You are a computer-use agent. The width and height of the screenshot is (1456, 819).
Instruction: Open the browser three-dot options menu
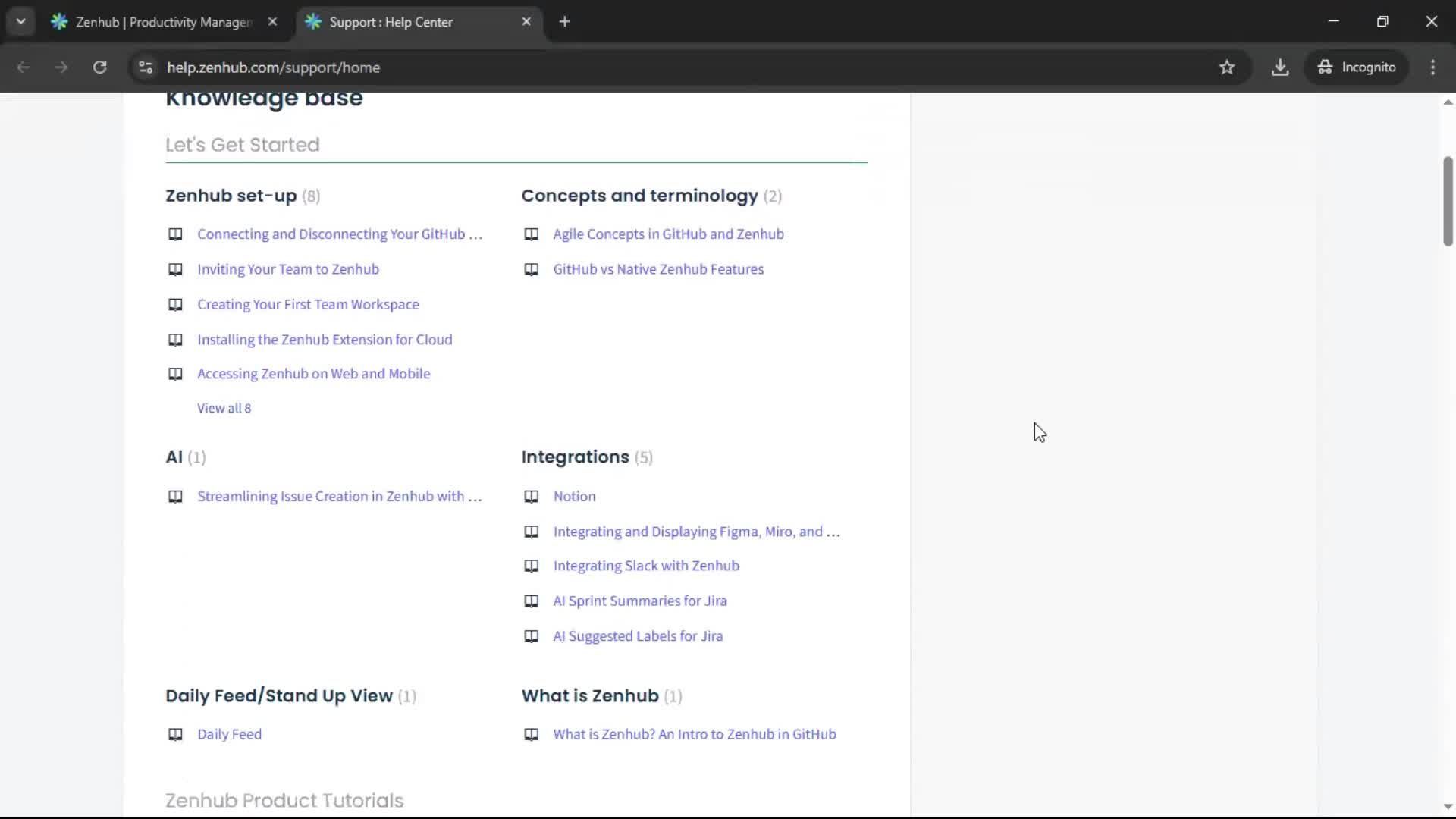[1432, 67]
